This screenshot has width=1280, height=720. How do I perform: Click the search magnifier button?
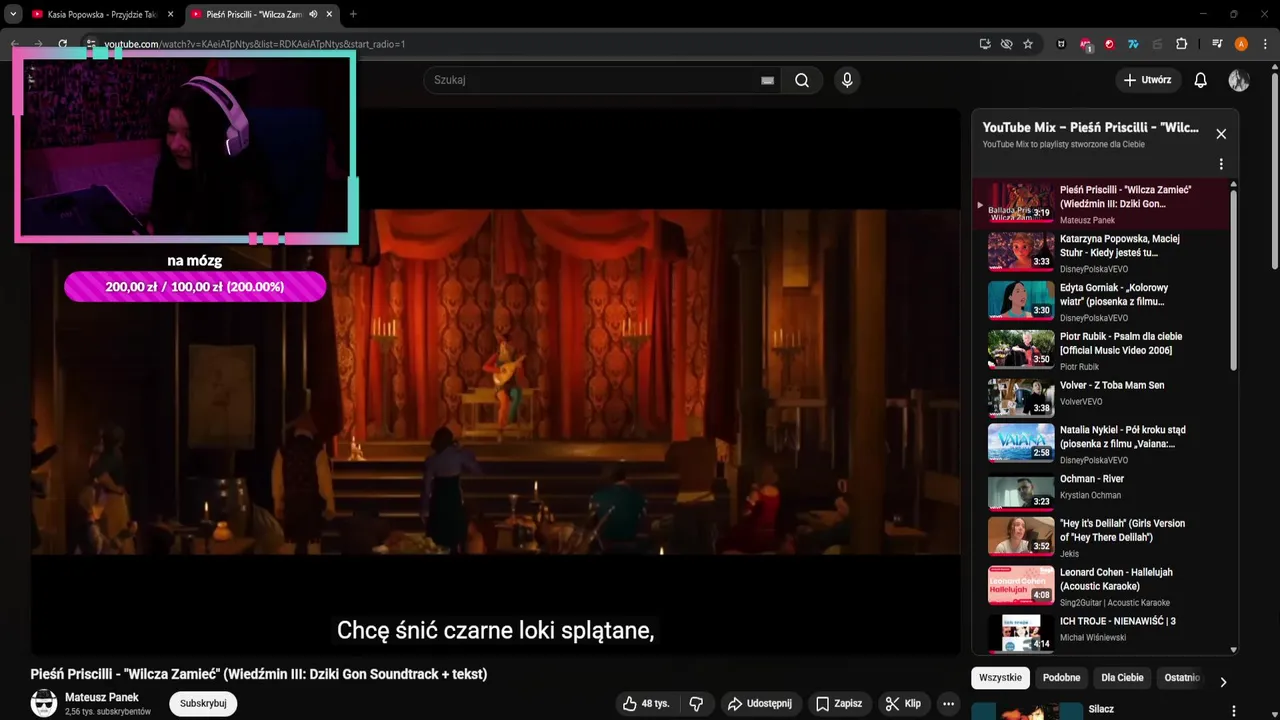[x=802, y=80]
